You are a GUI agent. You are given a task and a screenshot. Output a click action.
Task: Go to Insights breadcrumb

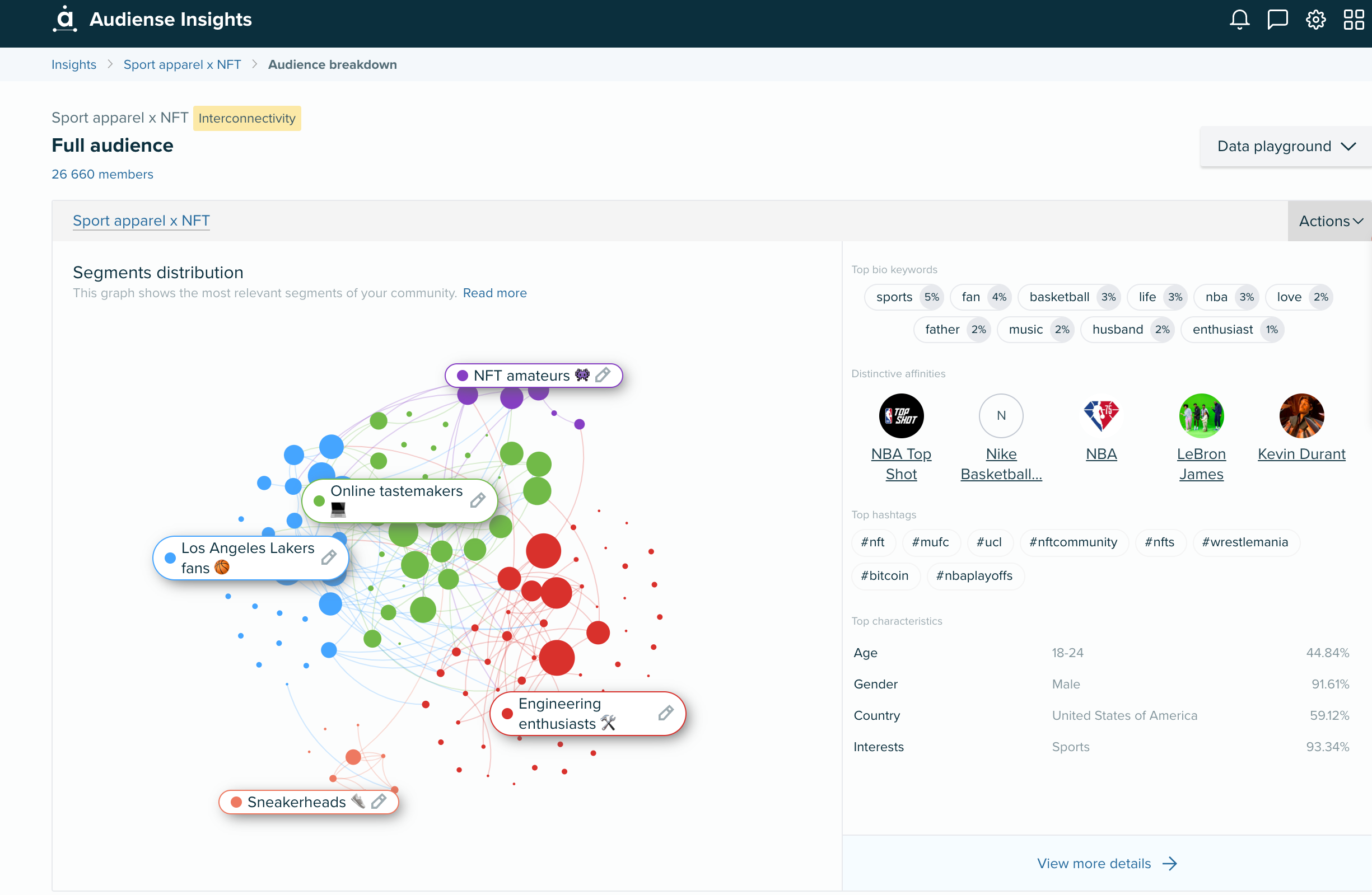tap(74, 64)
